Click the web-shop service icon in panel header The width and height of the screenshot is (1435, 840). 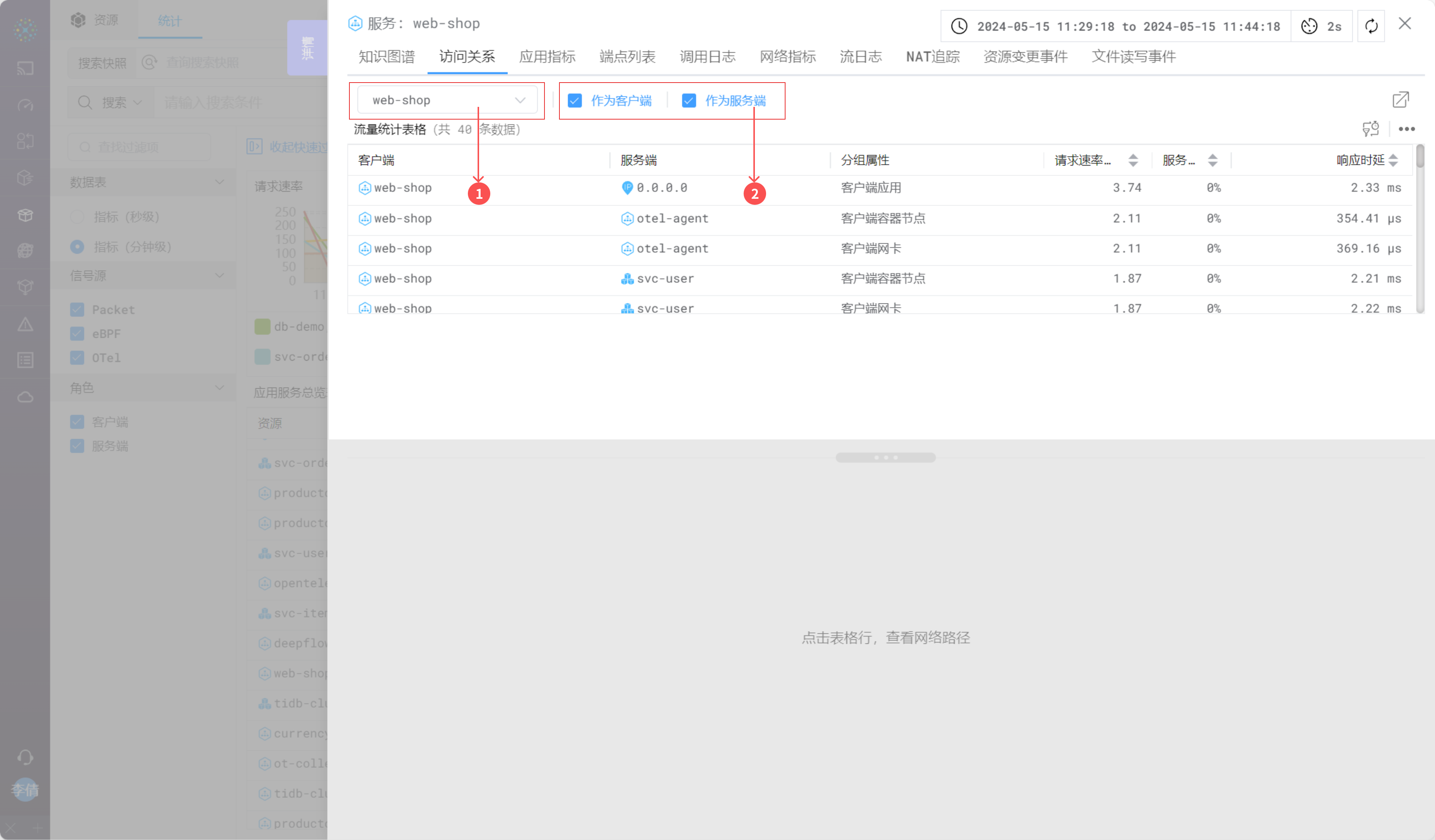click(355, 23)
